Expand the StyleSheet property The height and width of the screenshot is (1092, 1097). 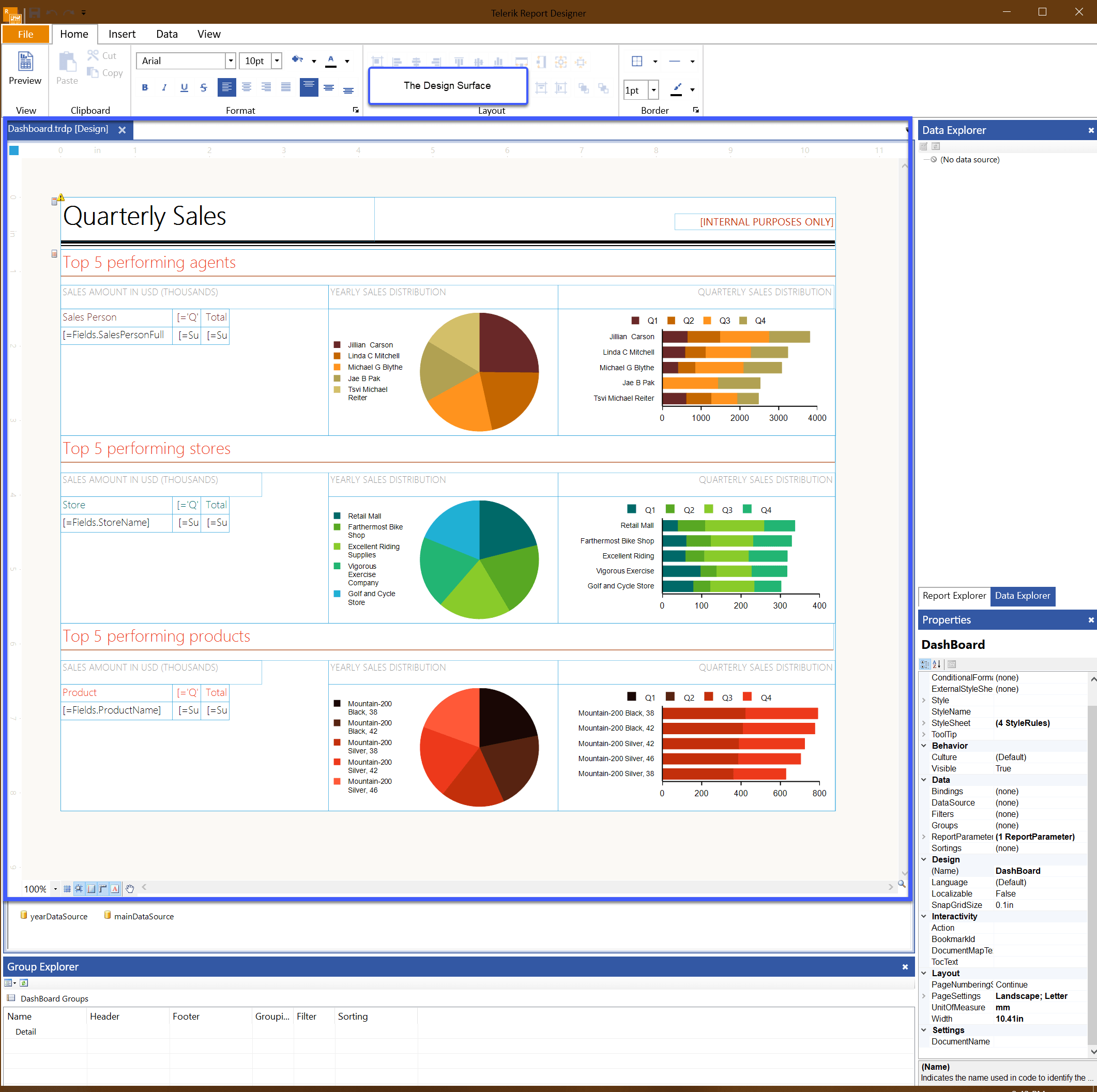click(x=924, y=723)
